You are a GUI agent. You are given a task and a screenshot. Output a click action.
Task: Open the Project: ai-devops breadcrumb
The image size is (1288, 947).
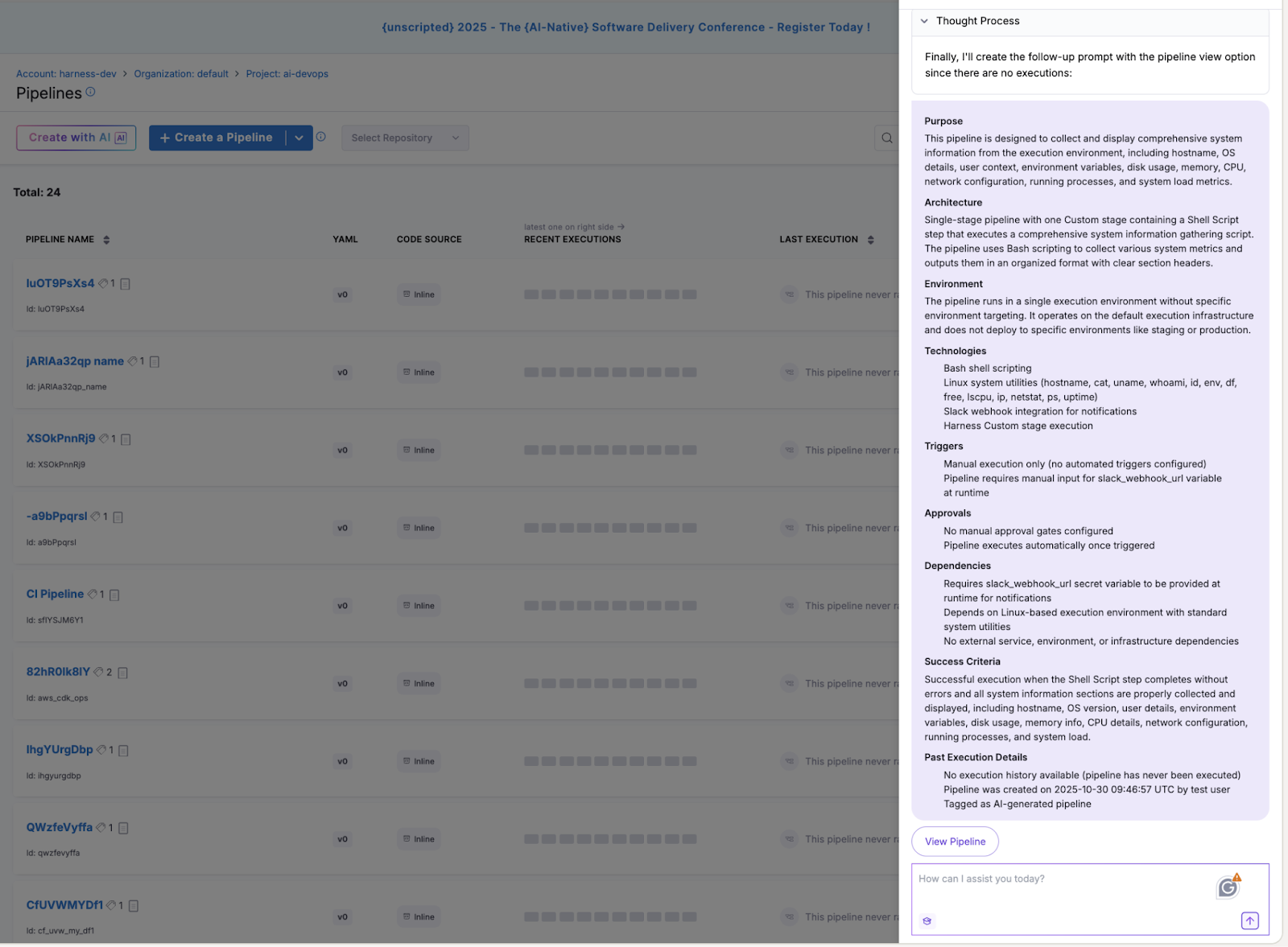(287, 74)
